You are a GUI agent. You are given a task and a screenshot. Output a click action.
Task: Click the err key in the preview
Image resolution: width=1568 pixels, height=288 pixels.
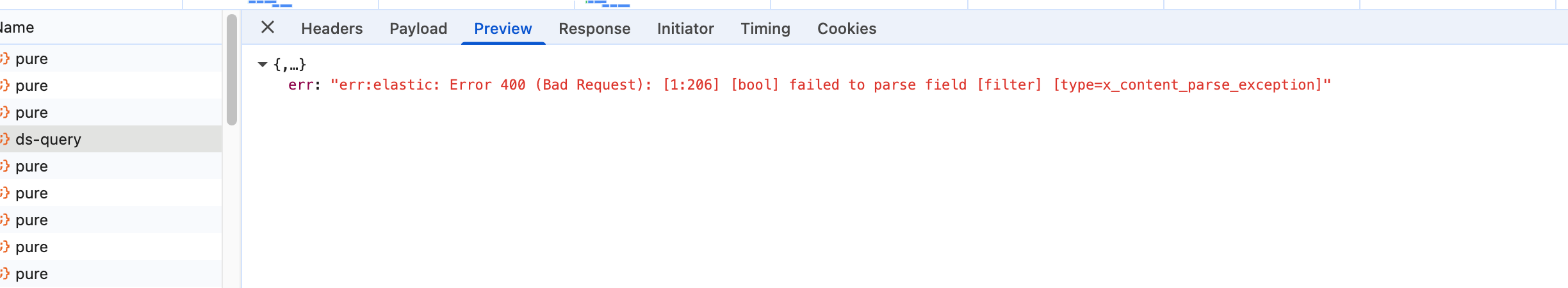pyautogui.click(x=300, y=85)
